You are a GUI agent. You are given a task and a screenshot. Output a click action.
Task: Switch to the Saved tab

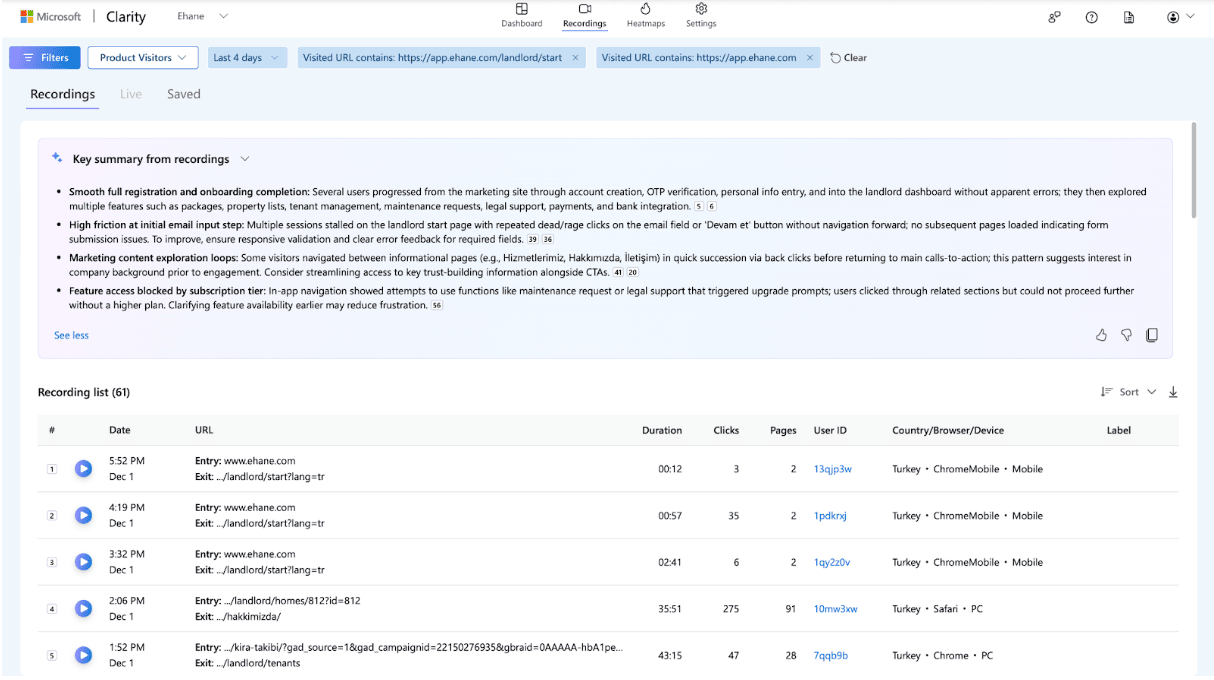[183, 94]
